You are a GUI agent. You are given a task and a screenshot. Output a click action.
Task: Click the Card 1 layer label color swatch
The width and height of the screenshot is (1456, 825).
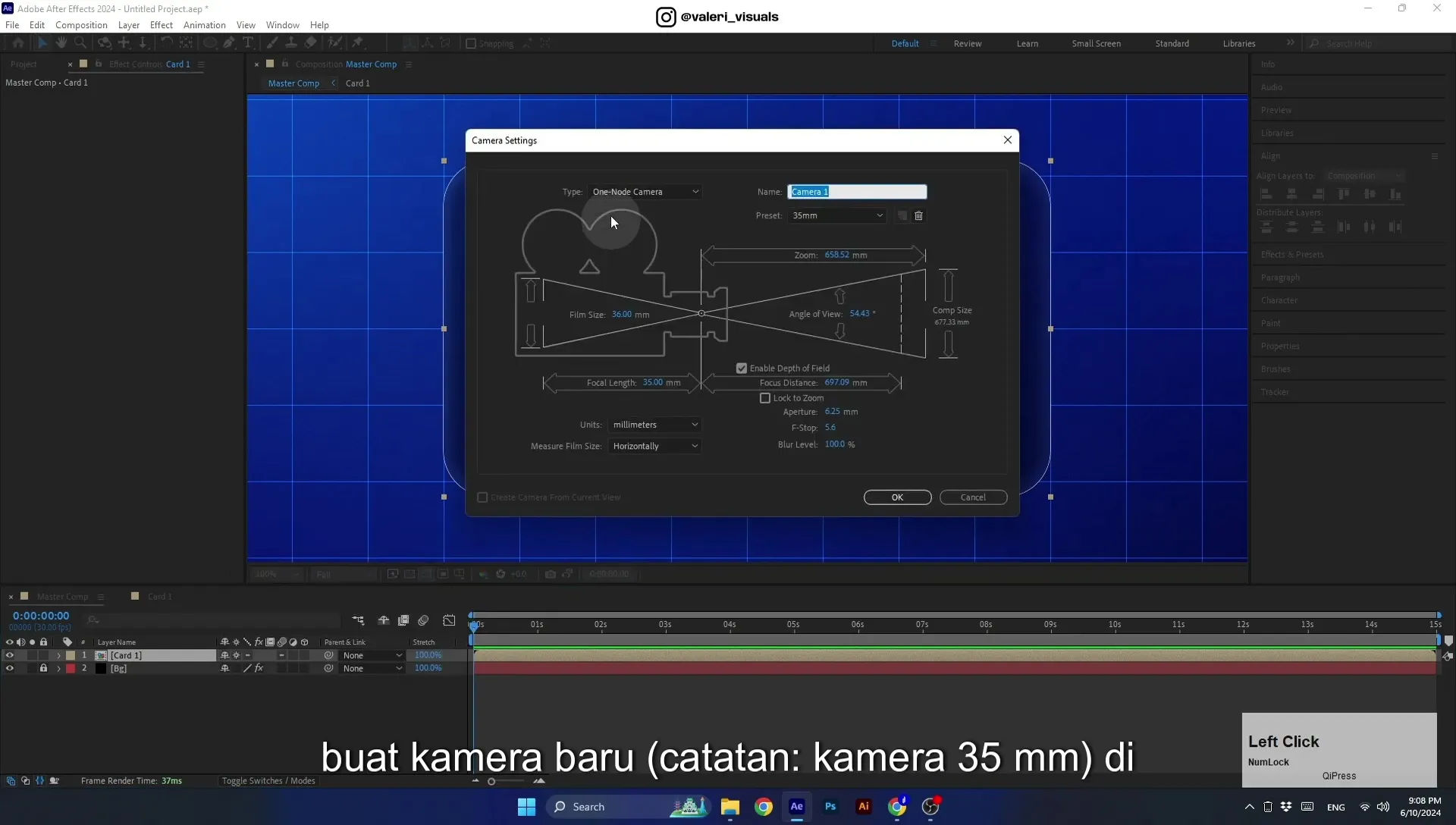(x=71, y=655)
